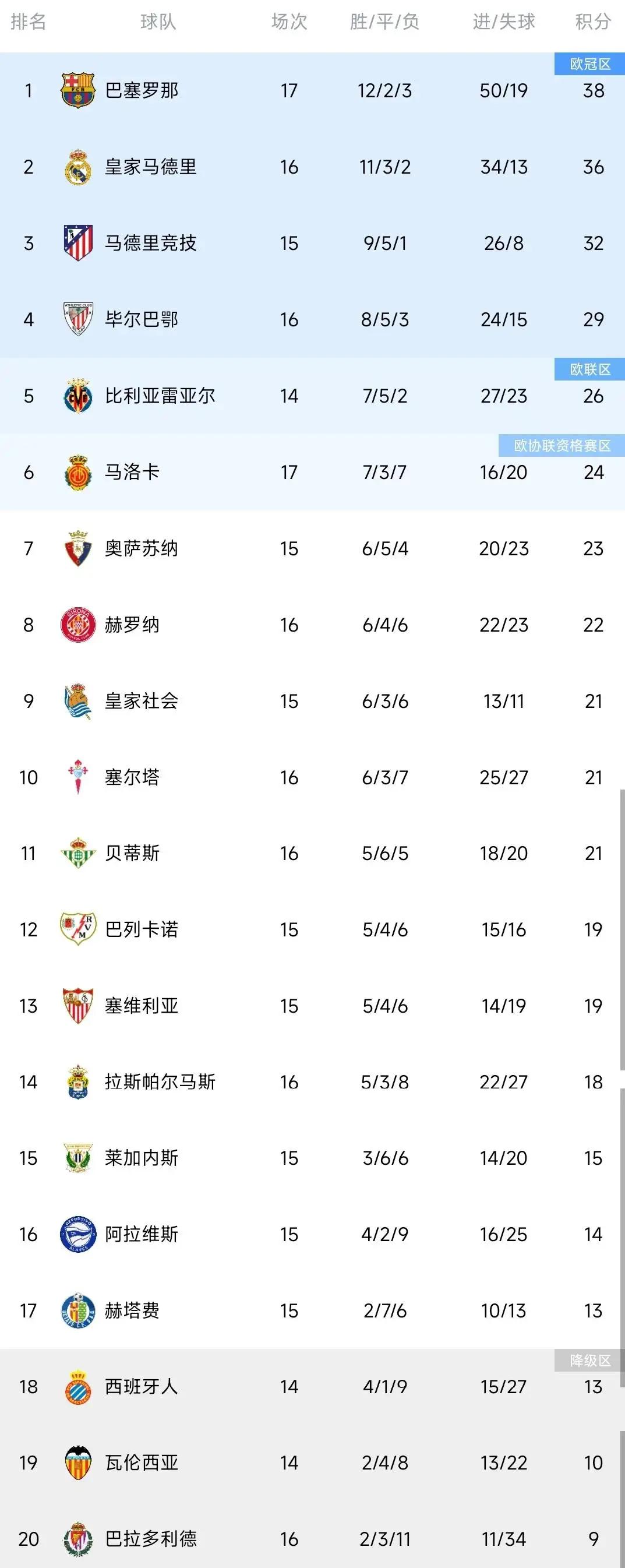Select the row for 巴拉多利德
Screen dimensions: 625x1568
[312, 1538]
